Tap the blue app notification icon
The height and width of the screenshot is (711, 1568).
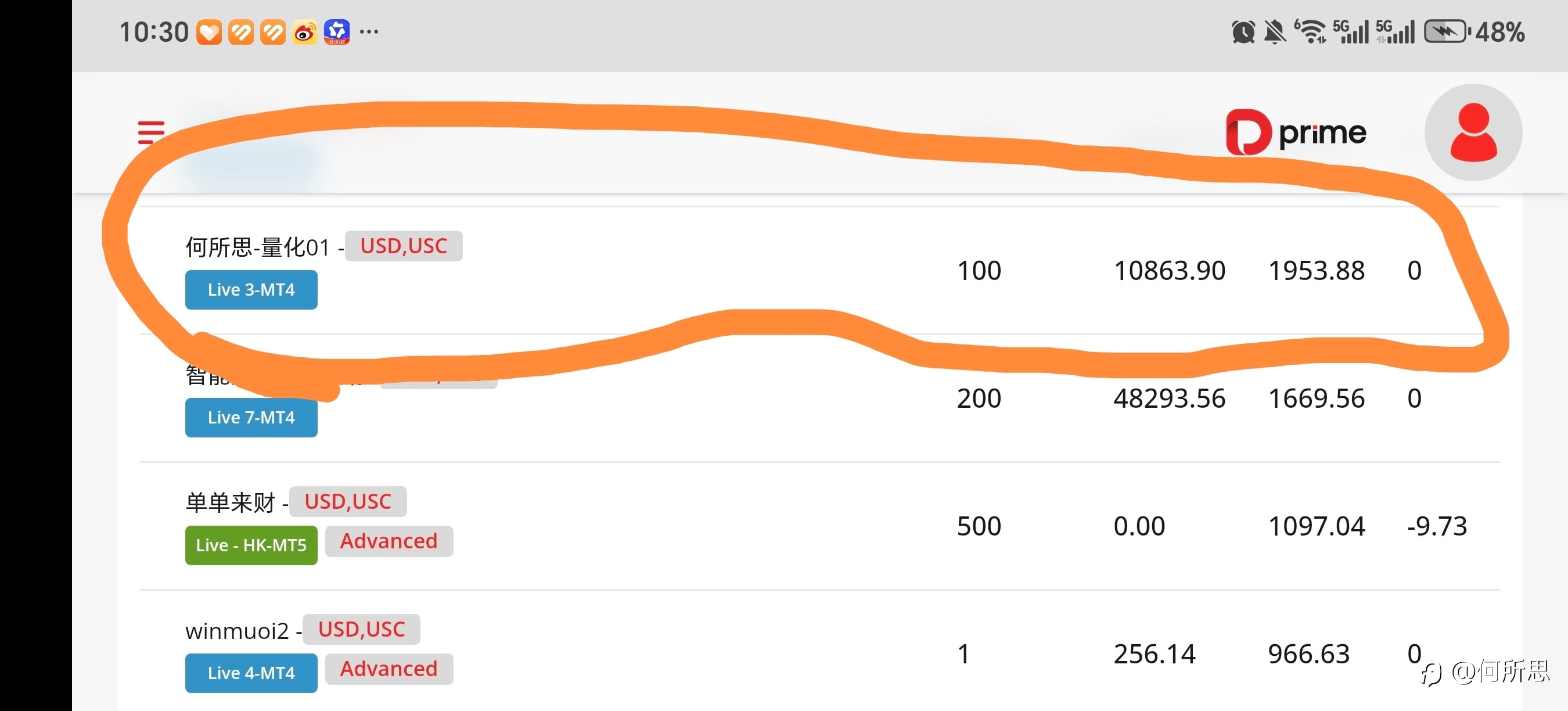click(x=337, y=33)
